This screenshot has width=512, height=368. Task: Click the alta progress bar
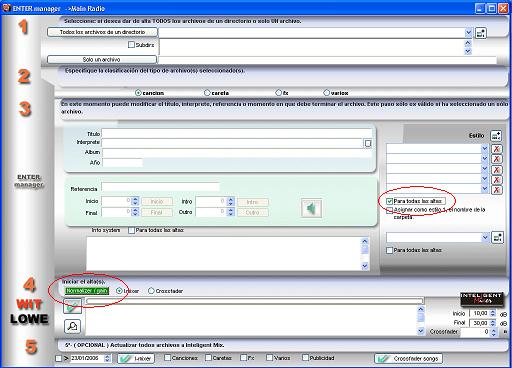click(255, 301)
